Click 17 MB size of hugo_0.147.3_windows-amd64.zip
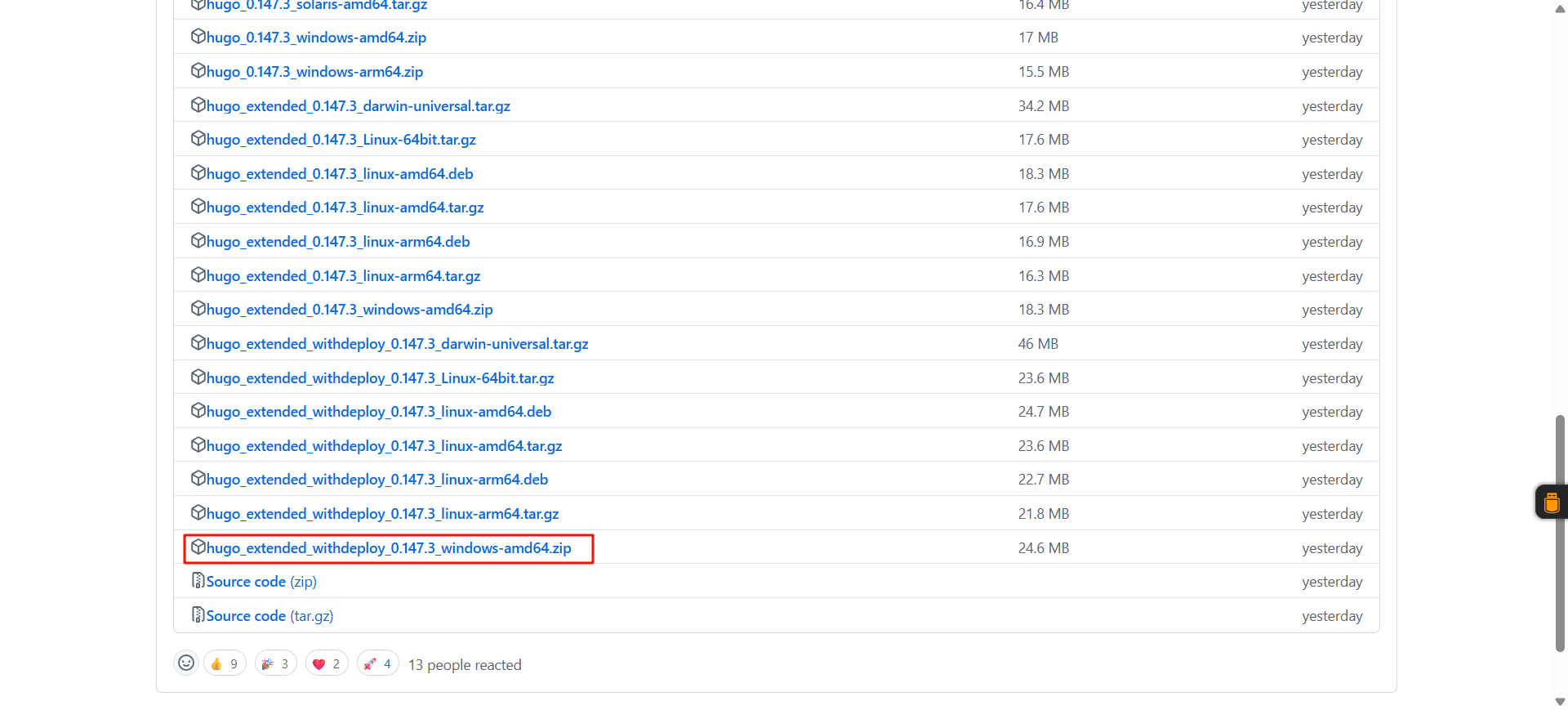 click(1038, 38)
